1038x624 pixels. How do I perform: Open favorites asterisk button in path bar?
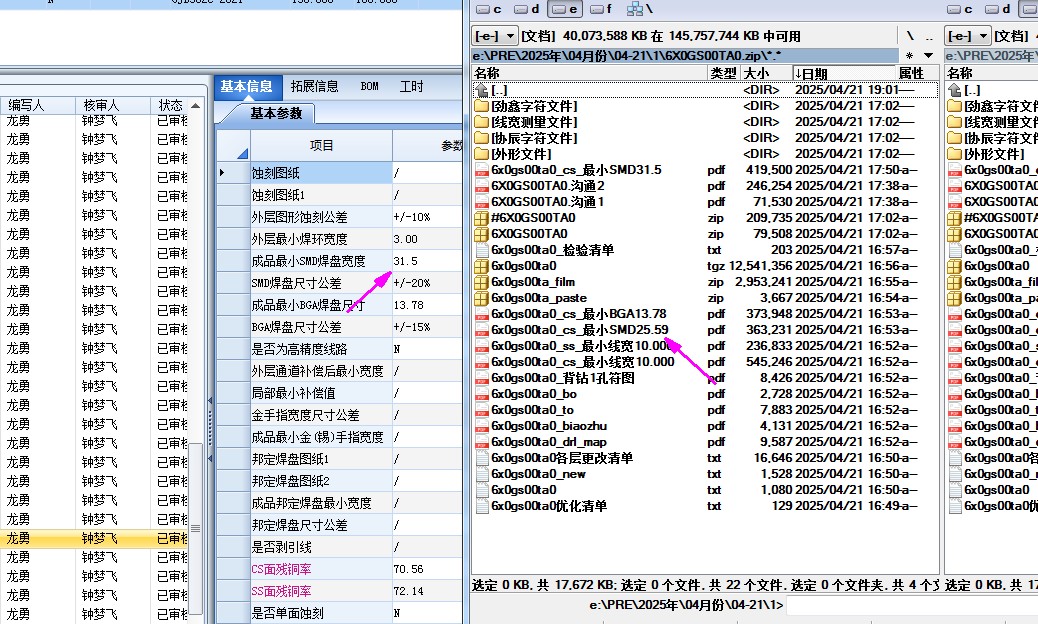pos(910,56)
